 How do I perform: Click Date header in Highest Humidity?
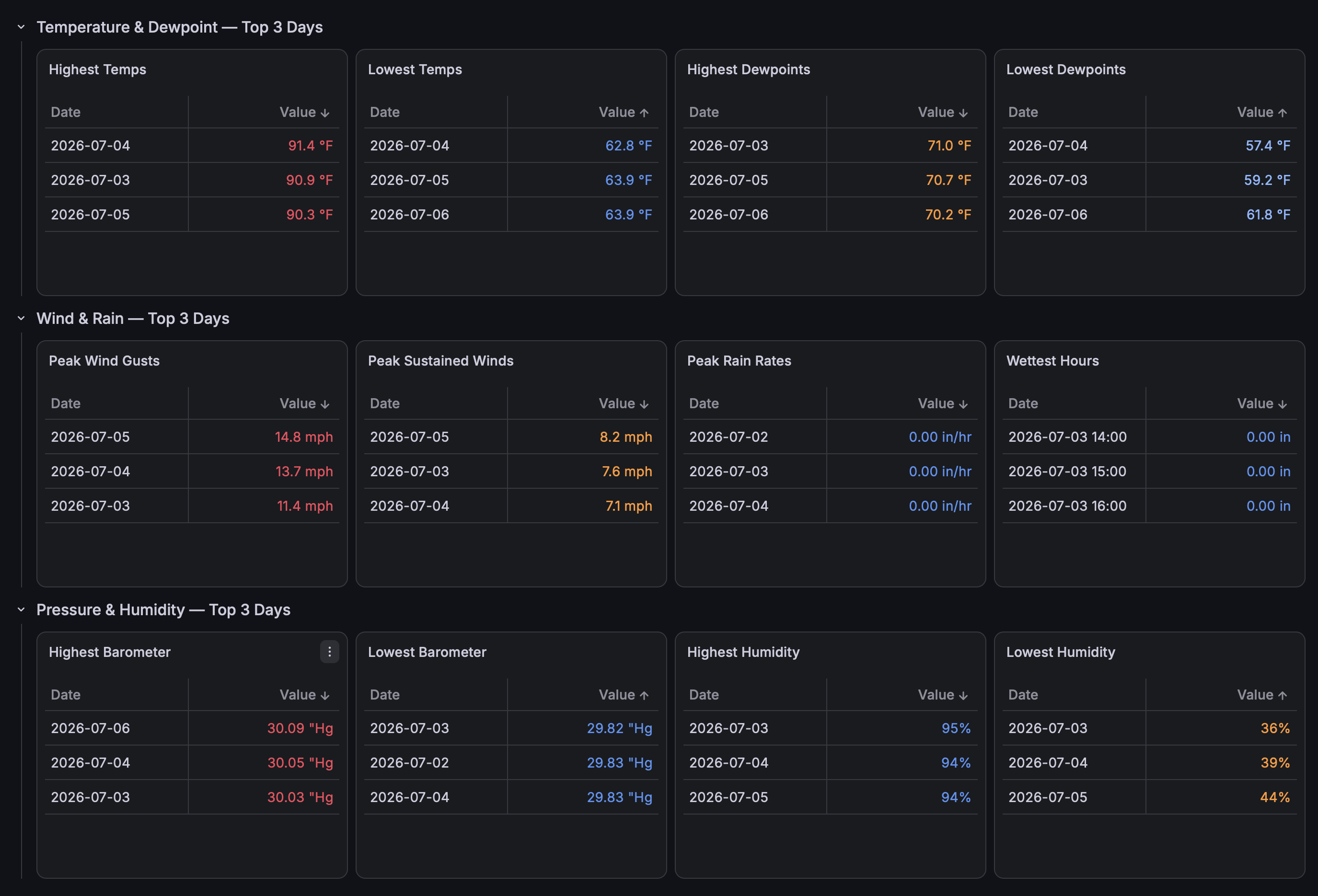(705, 695)
